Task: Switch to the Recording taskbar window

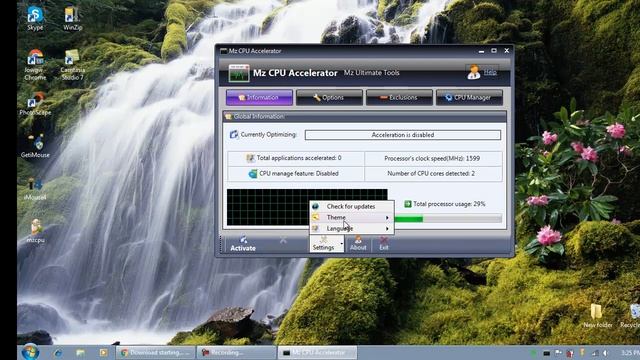Action: click(x=236, y=353)
